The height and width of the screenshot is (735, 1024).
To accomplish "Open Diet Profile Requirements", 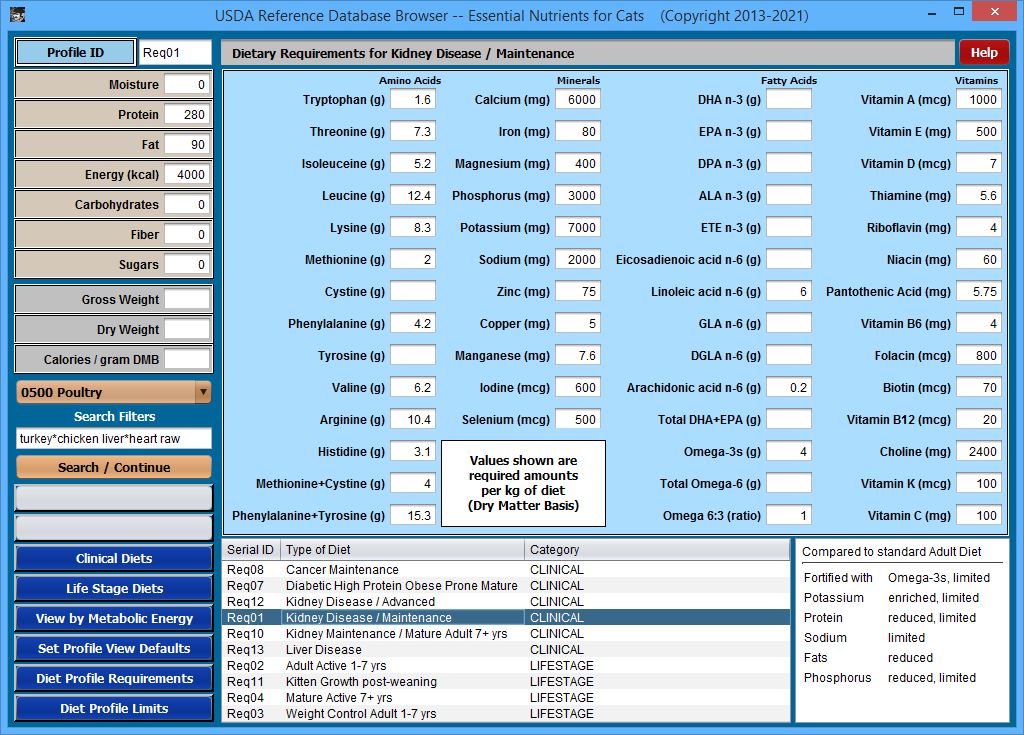I will point(114,678).
